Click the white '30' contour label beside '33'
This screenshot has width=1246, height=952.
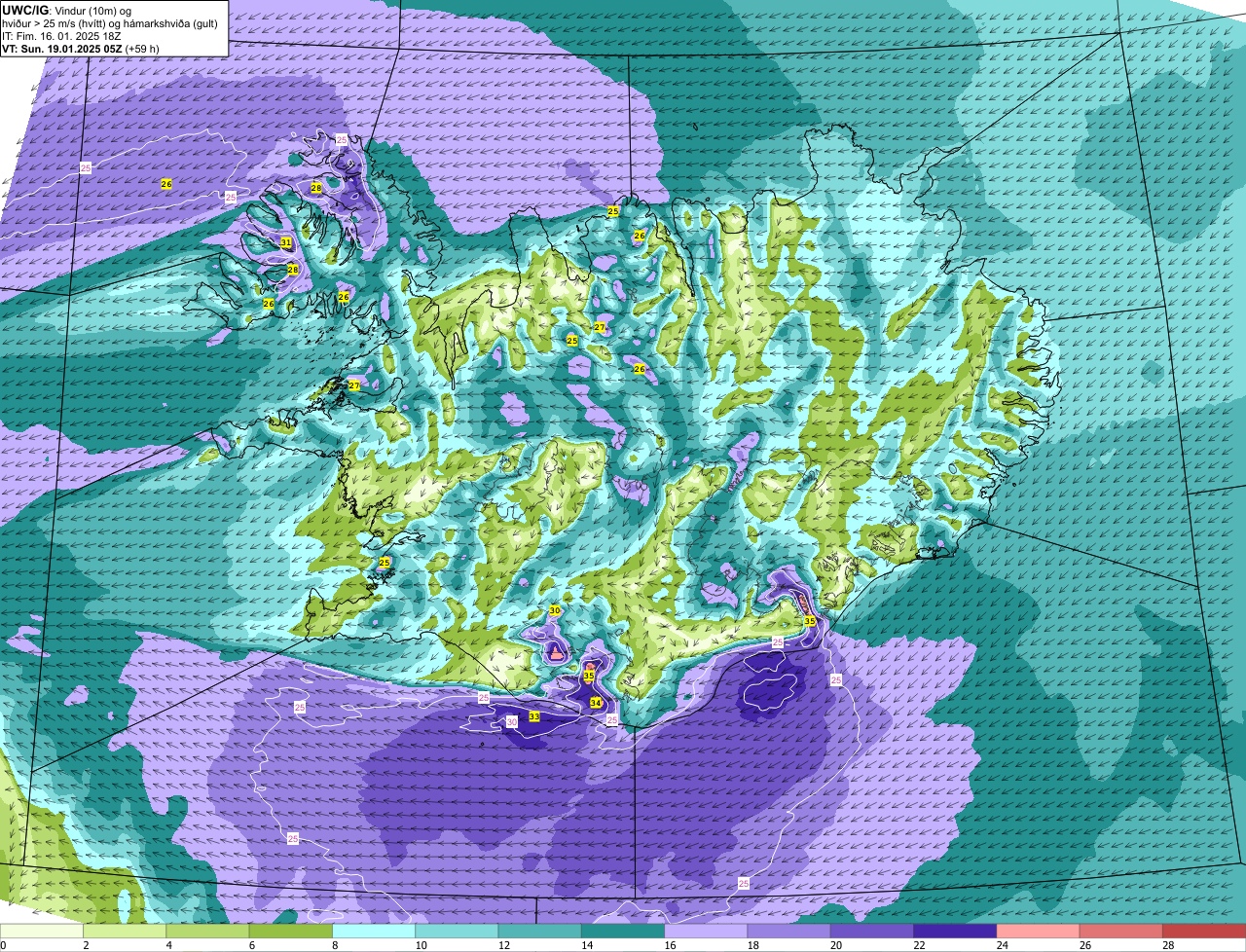pos(512,721)
